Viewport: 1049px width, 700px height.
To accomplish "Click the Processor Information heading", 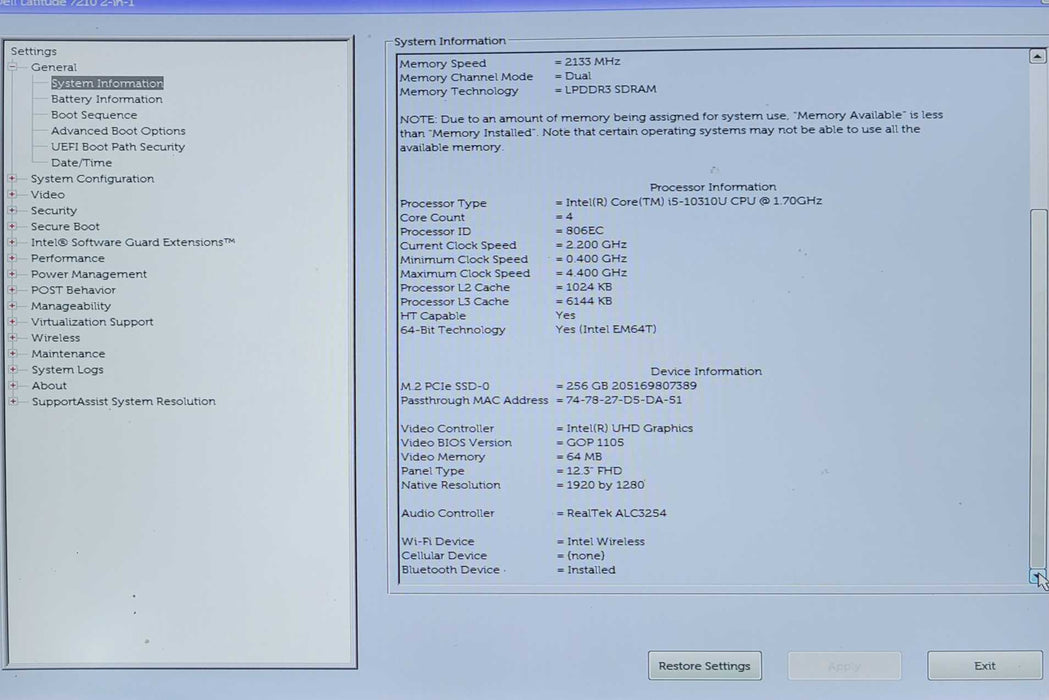I will tap(713, 187).
